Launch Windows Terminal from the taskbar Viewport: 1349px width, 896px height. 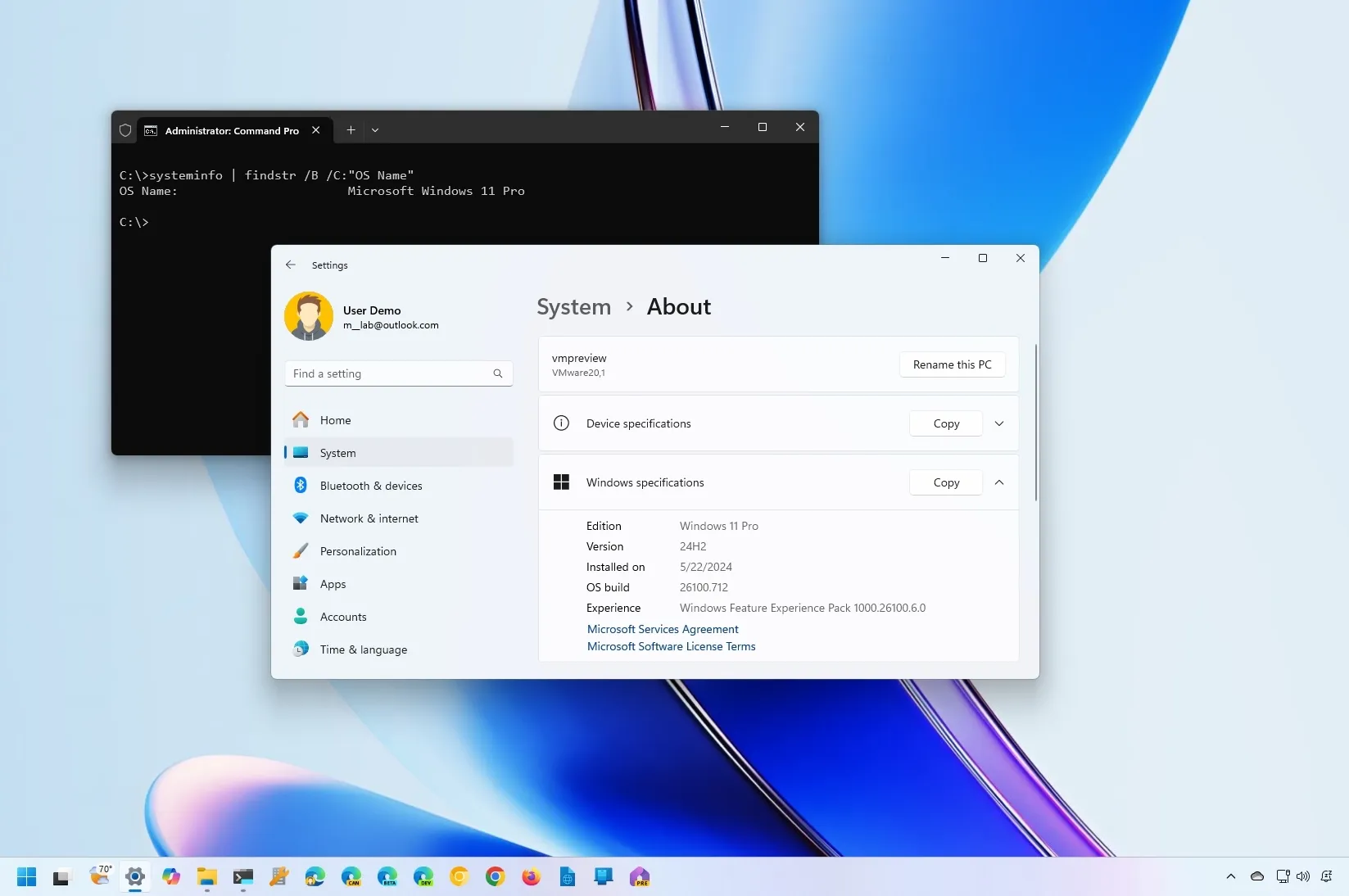click(242, 877)
